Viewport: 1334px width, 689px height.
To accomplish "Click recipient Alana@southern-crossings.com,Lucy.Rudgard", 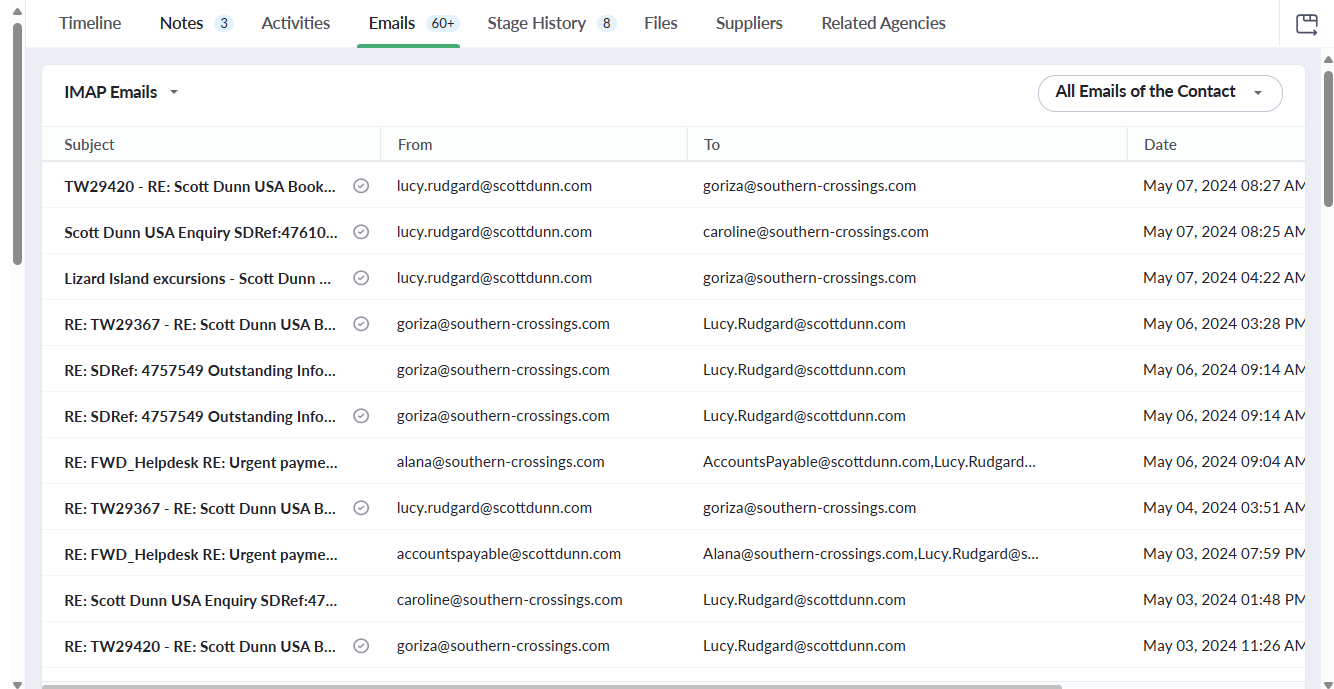I will pyautogui.click(x=871, y=554).
